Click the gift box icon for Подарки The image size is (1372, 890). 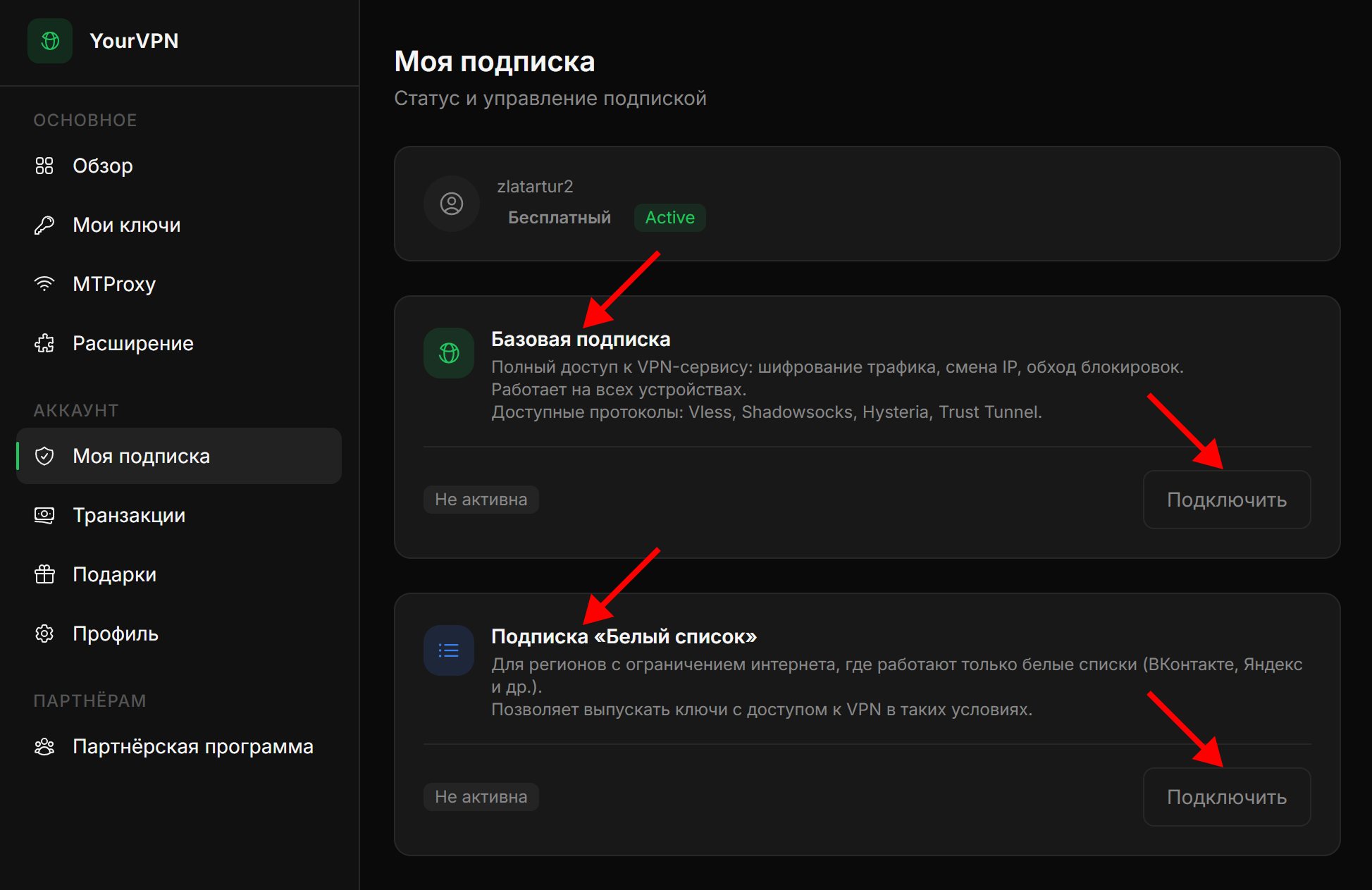(44, 574)
